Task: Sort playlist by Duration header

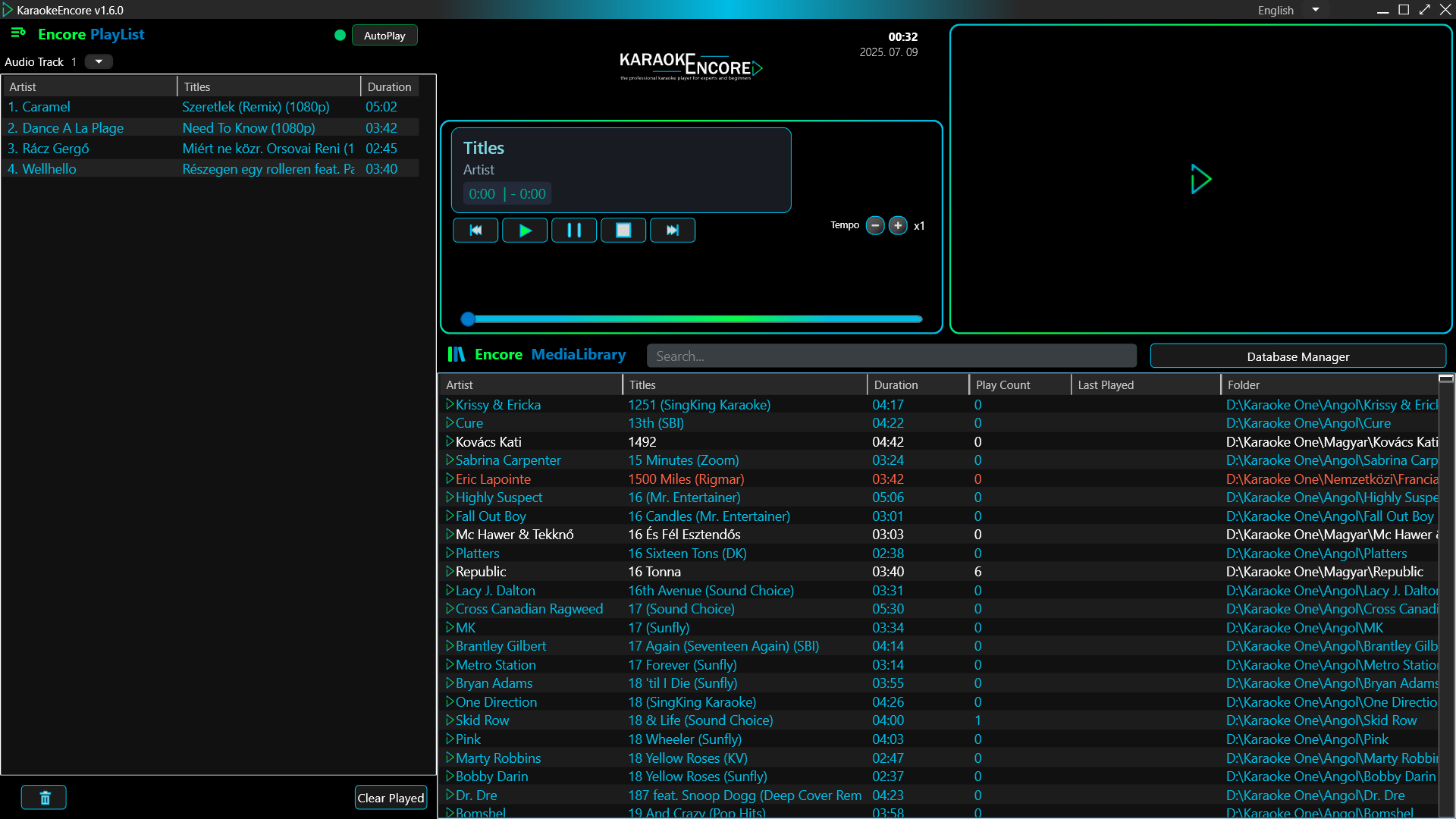Action: 389,86
